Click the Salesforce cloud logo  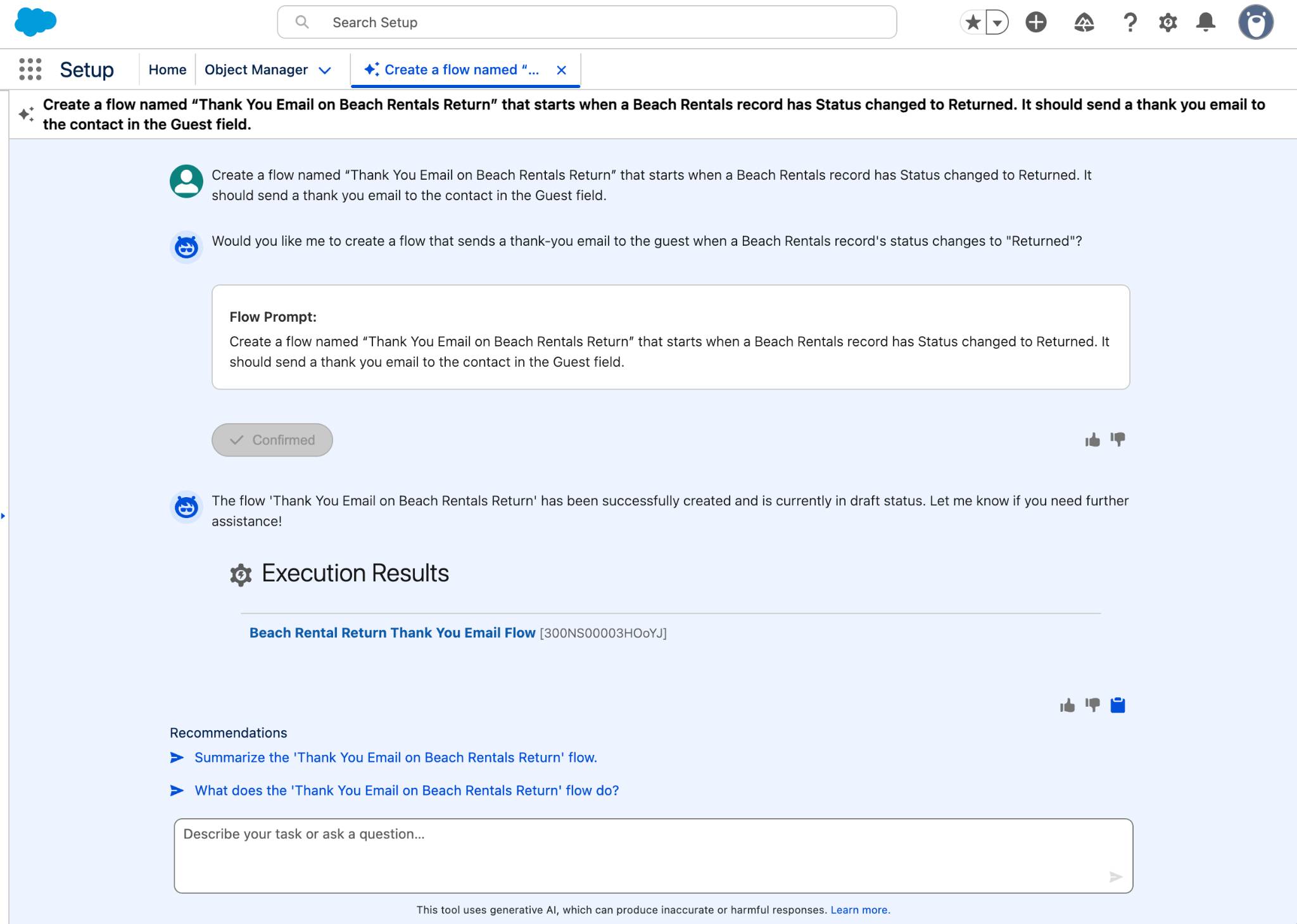35,23
